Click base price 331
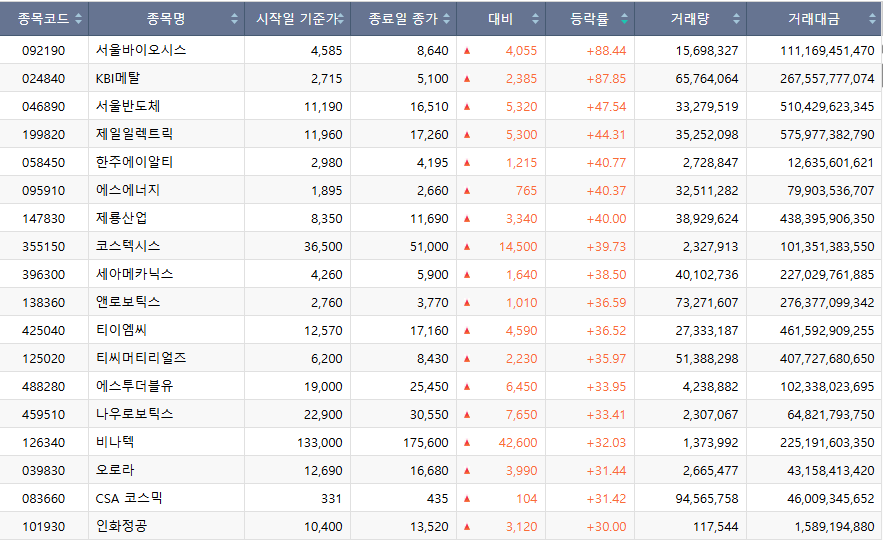 click(x=331, y=499)
